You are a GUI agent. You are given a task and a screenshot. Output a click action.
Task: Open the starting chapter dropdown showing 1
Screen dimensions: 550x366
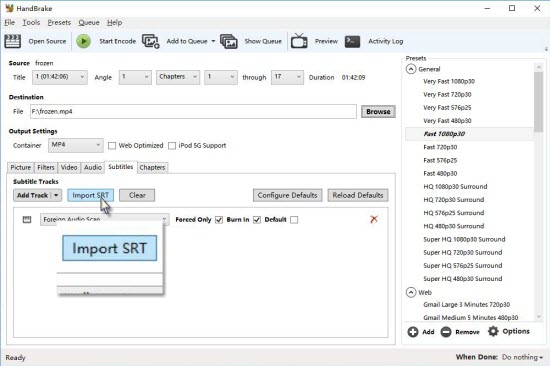click(x=221, y=77)
